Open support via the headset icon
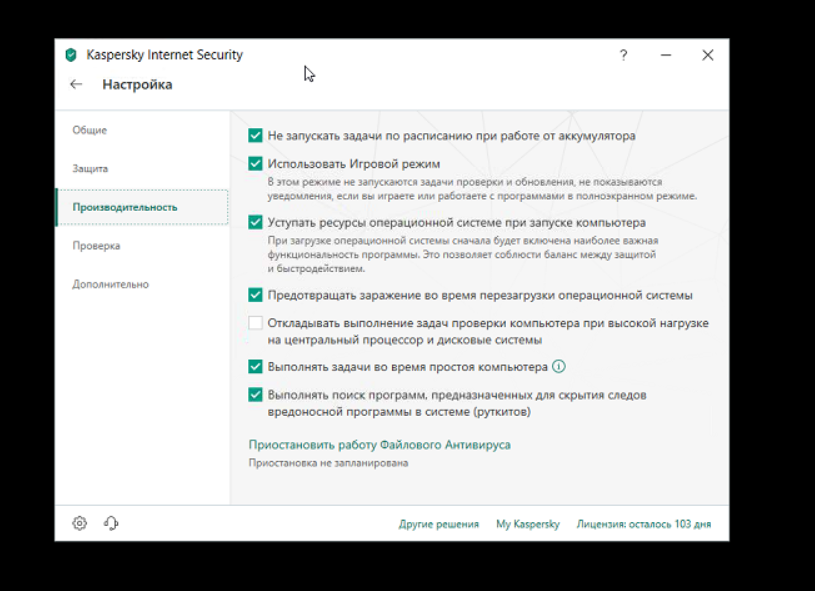Image resolution: width=815 pixels, height=591 pixels. [x=111, y=523]
